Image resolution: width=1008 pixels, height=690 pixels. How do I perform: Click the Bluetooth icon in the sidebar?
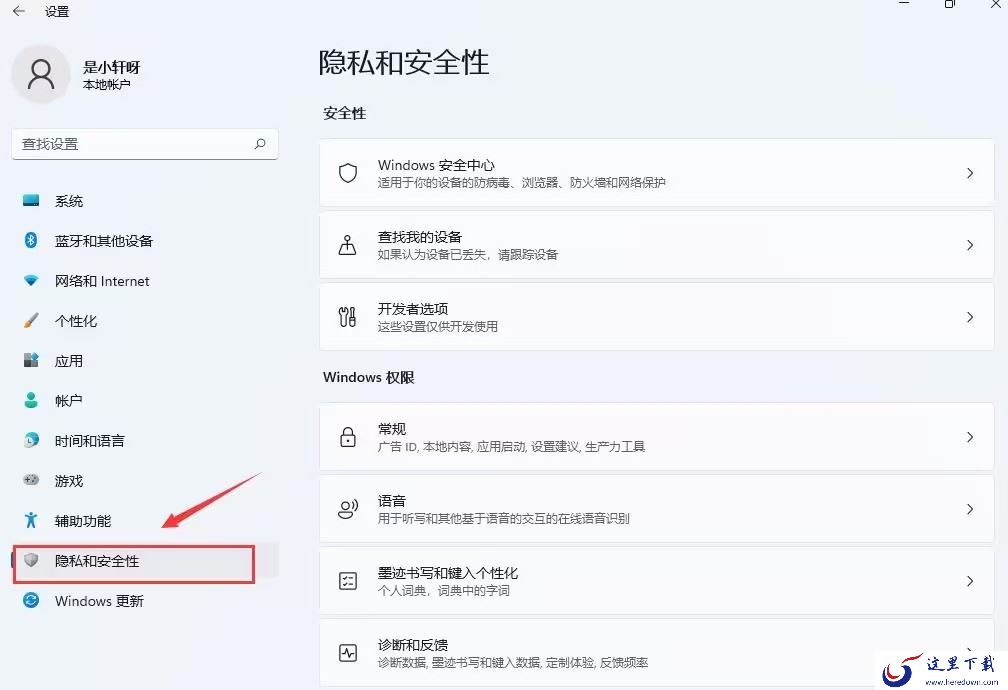[31, 241]
